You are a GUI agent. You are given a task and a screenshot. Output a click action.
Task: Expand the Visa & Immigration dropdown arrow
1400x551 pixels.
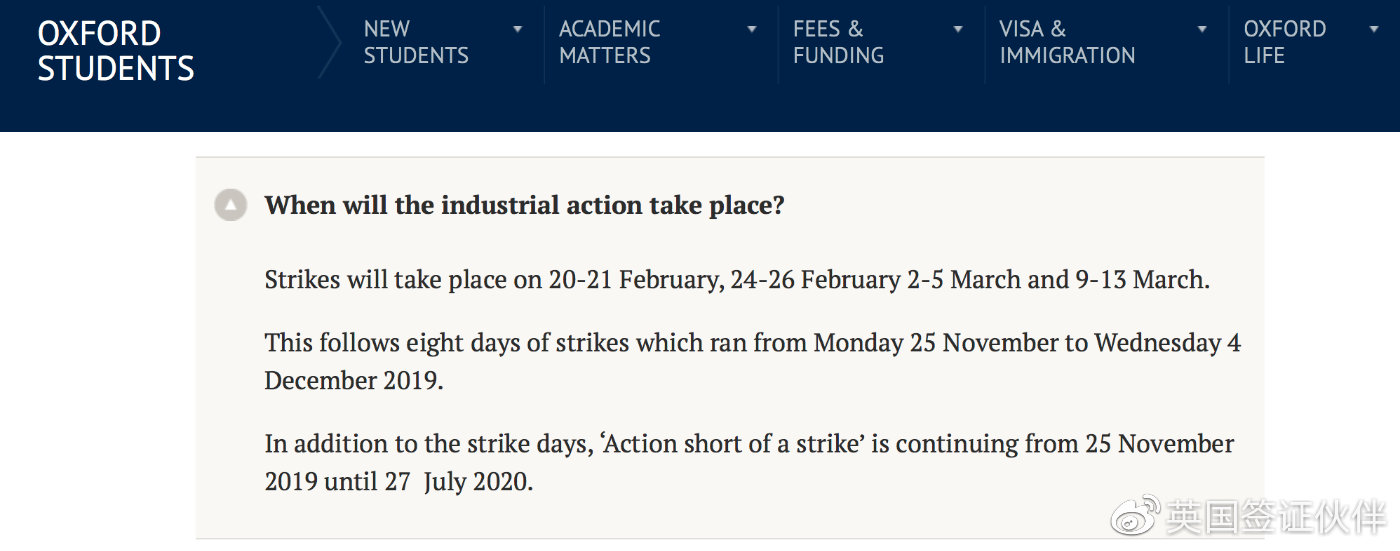[1202, 29]
